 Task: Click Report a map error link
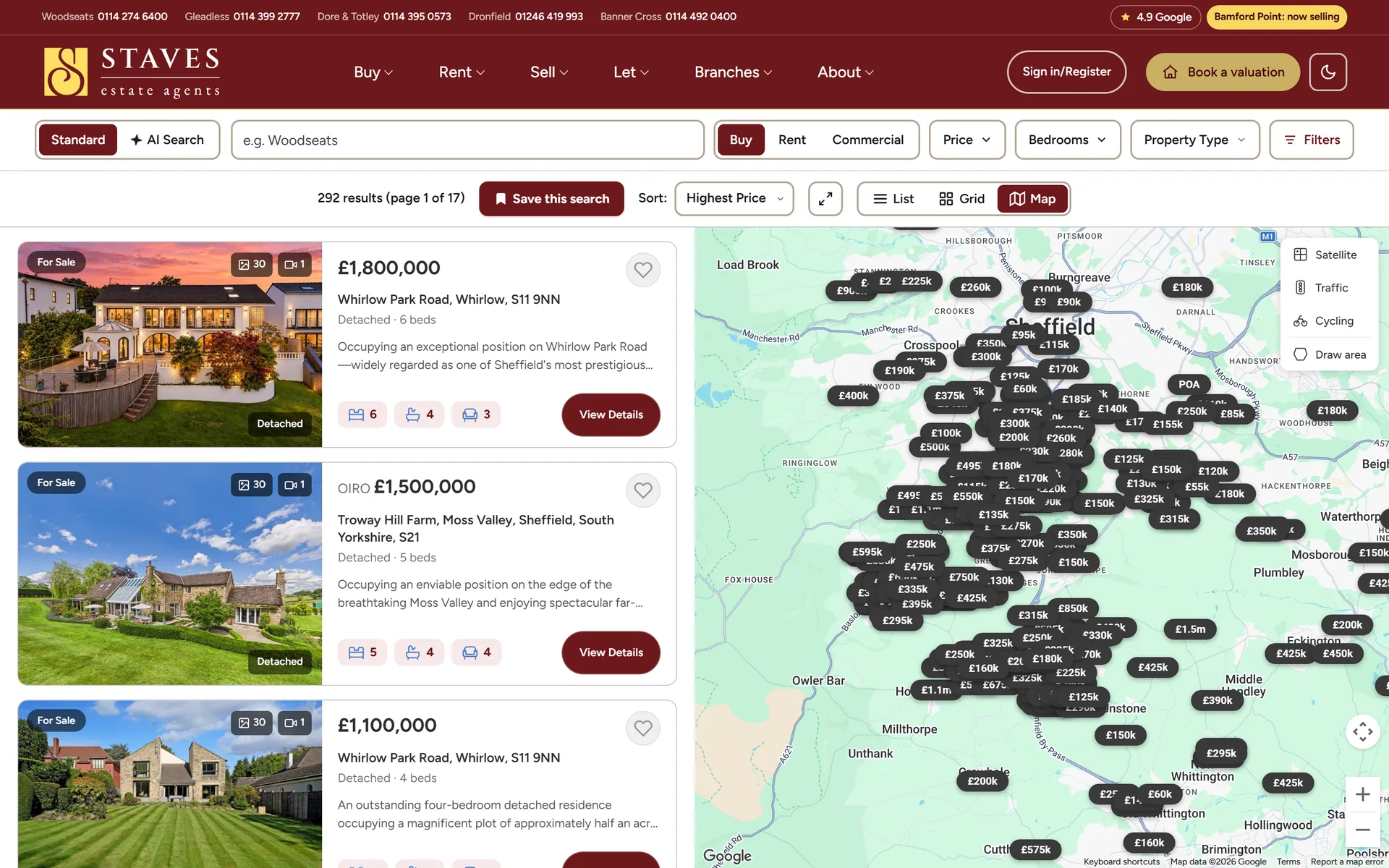point(1346,861)
